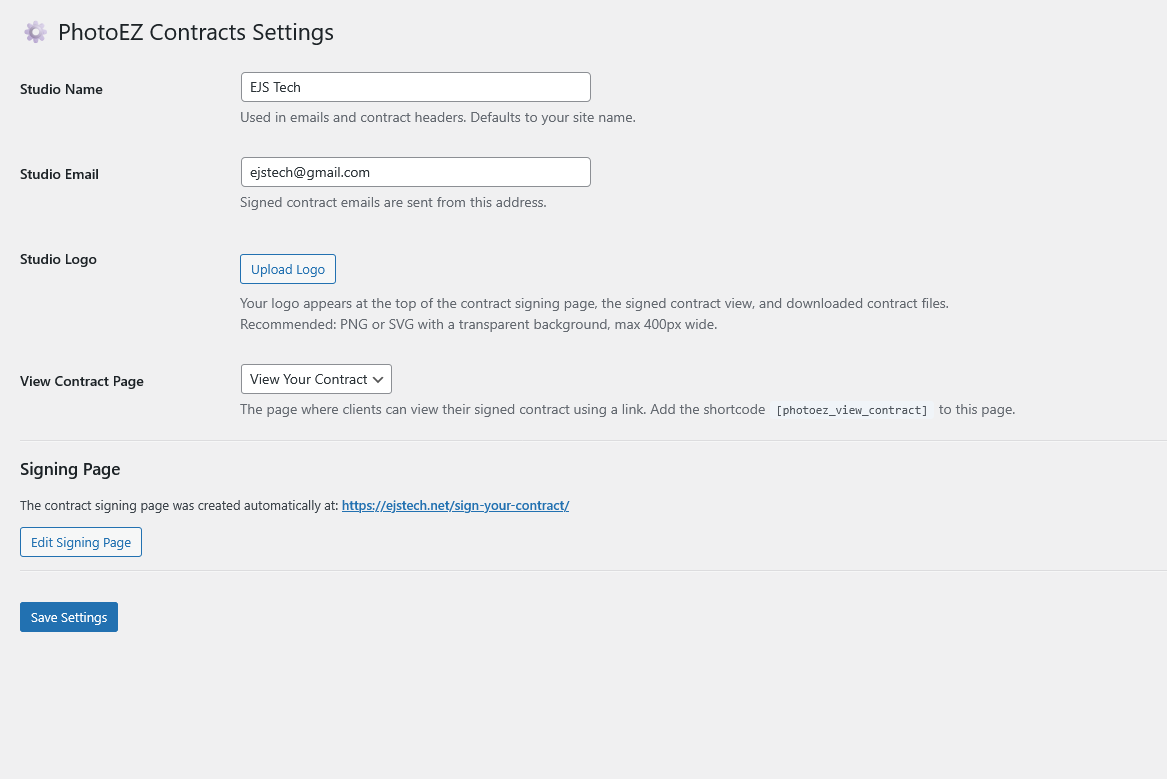Click the Studio Name field label

61,89
